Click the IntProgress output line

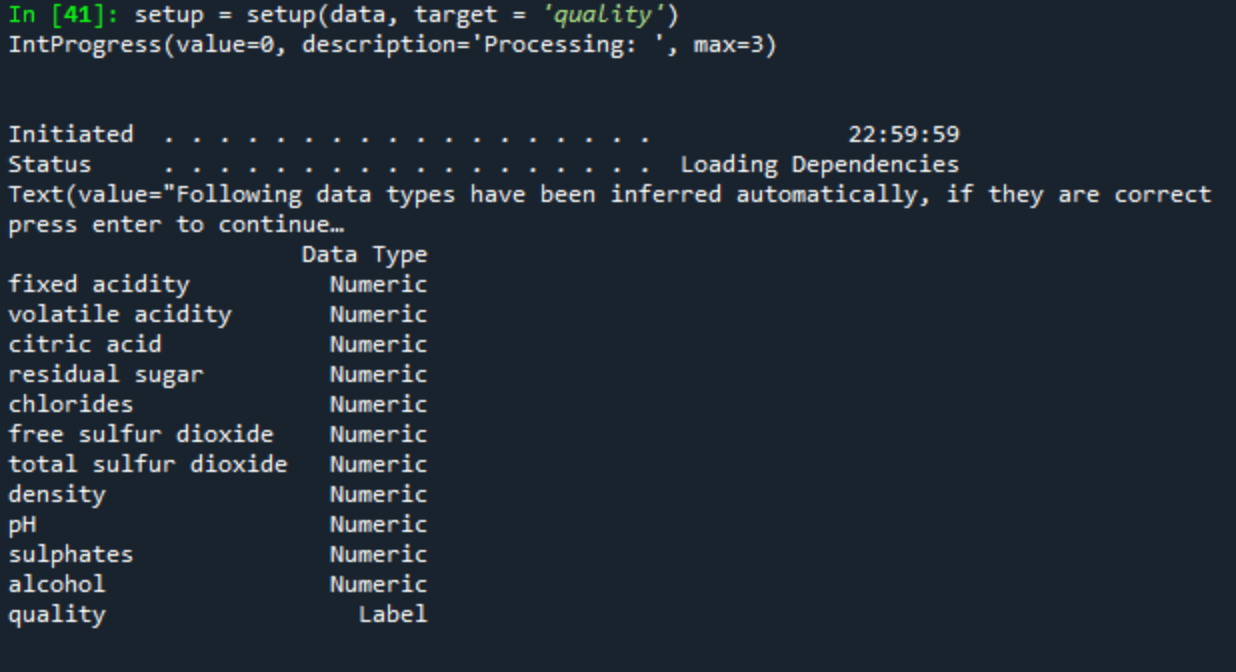click(392, 45)
